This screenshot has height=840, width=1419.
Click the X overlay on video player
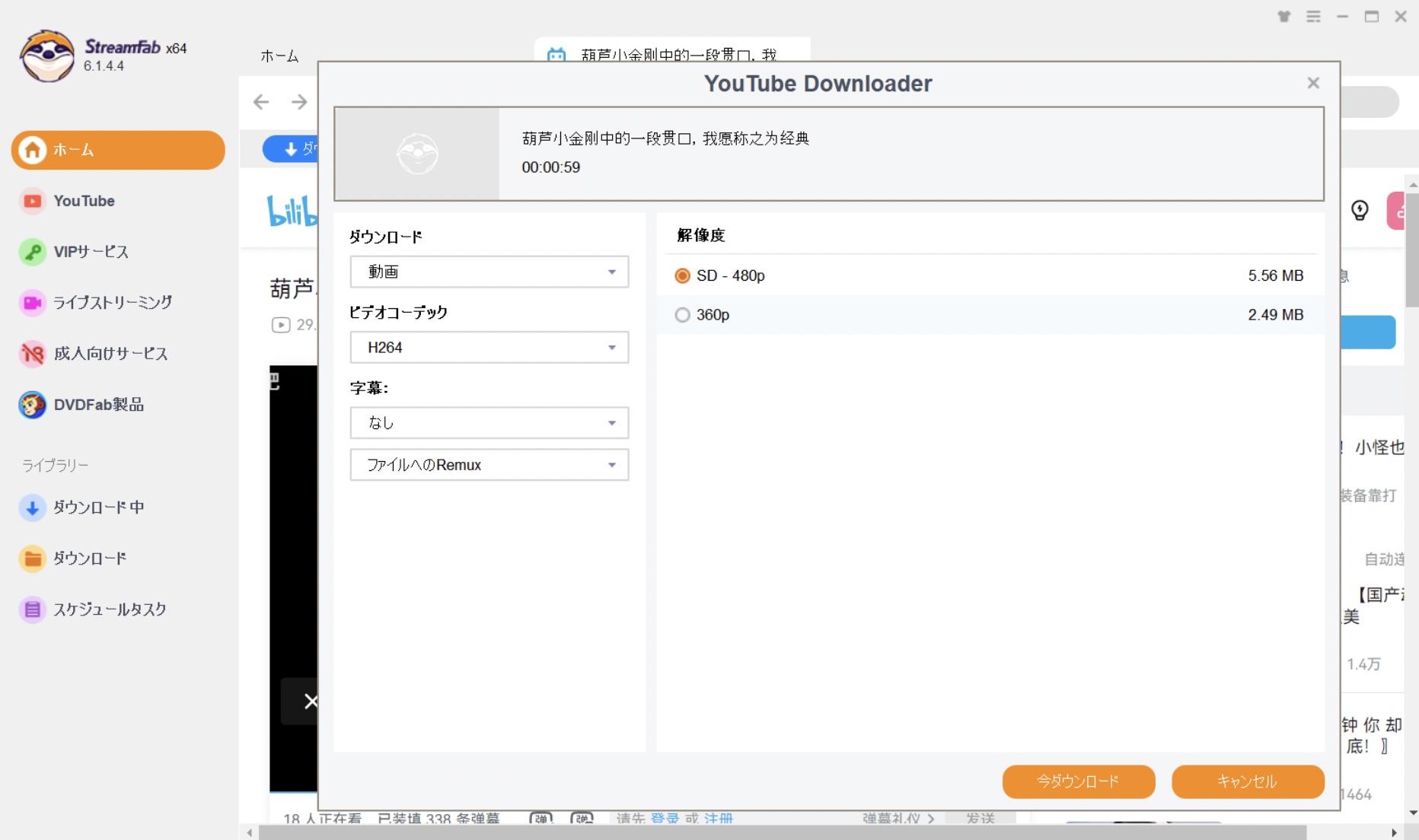click(310, 702)
